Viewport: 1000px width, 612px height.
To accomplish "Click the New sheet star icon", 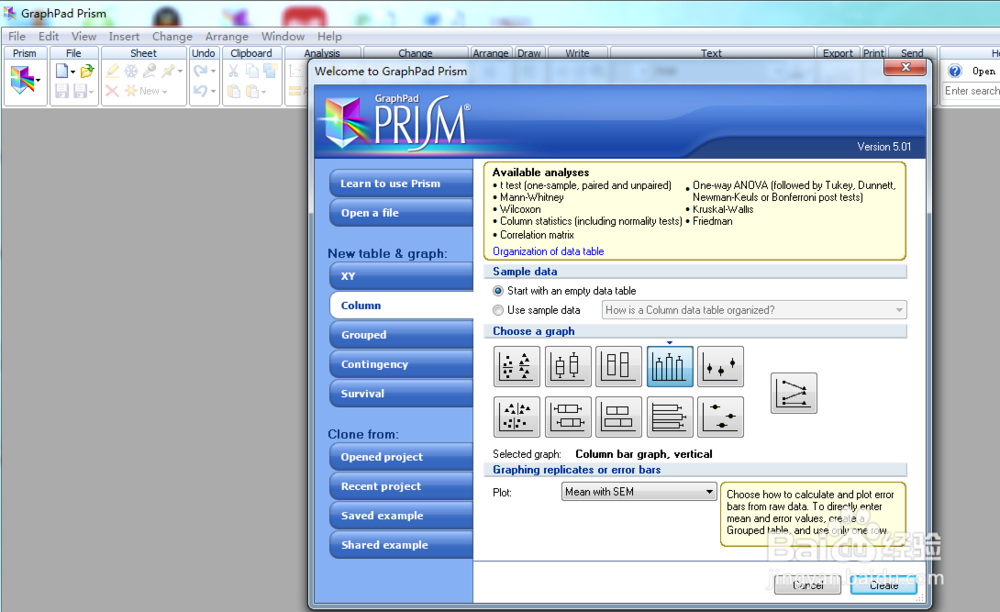I will [131, 91].
